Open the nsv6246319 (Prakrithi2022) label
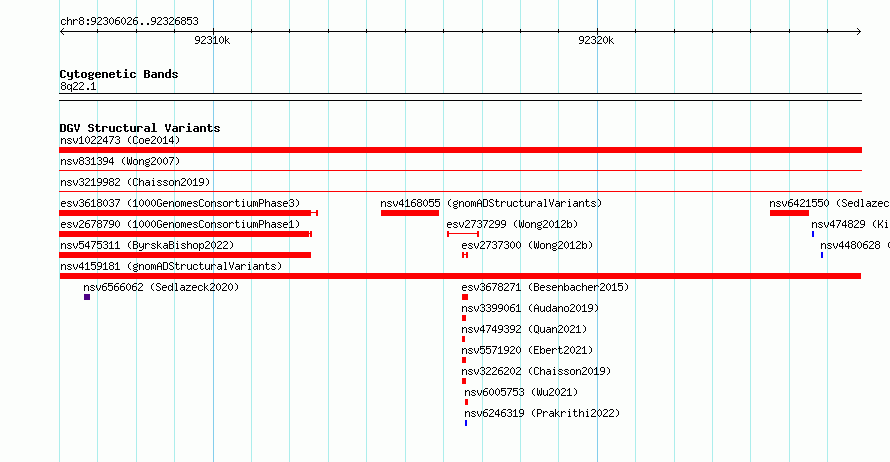Viewport: 890px width, 462px height. [542, 413]
